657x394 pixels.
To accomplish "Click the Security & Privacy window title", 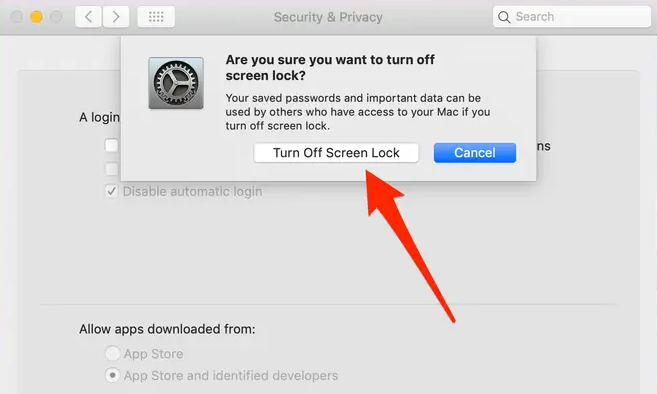I will (x=328, y=17).
